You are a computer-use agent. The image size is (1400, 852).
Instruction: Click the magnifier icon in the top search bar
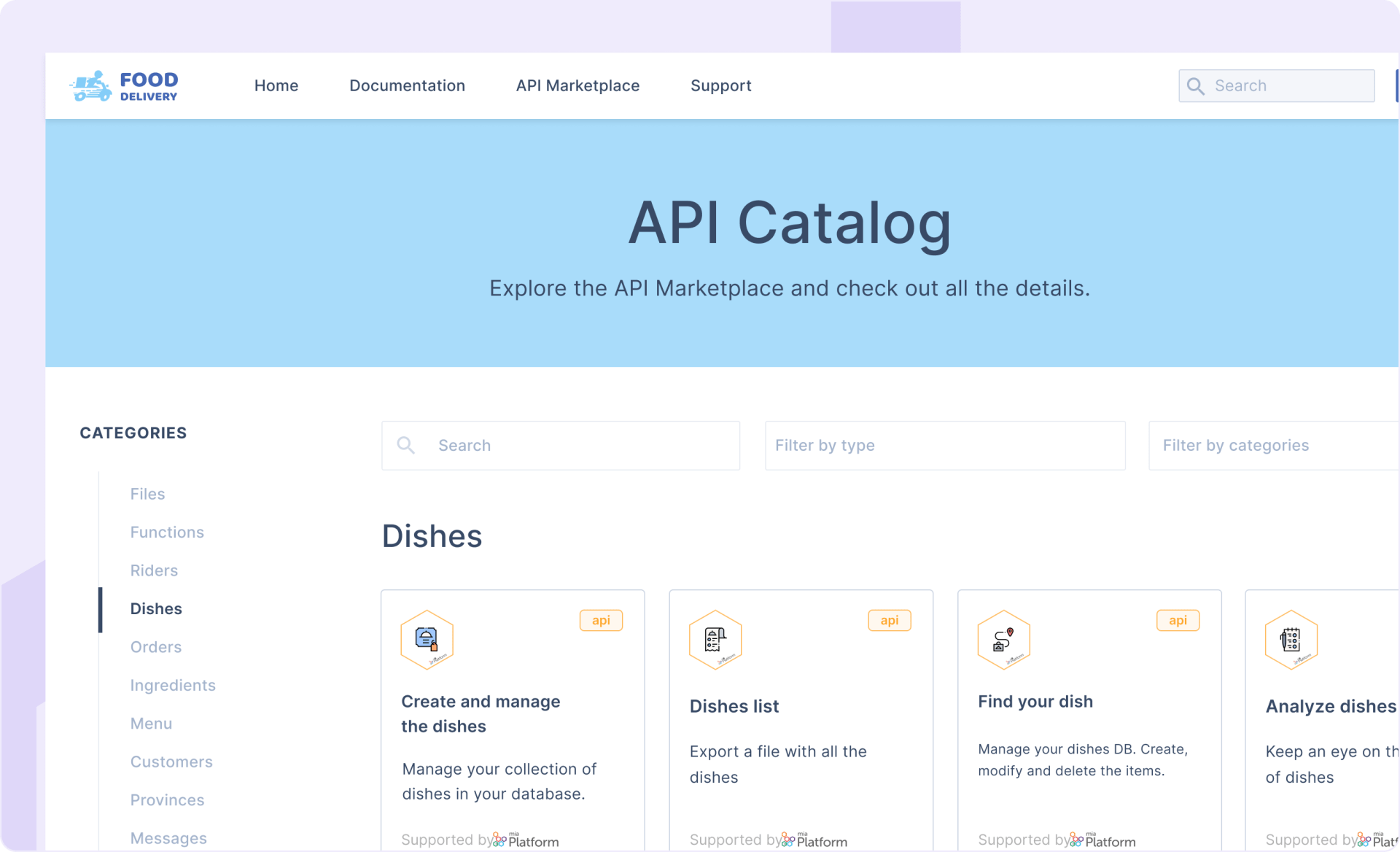pos(1196,85)
